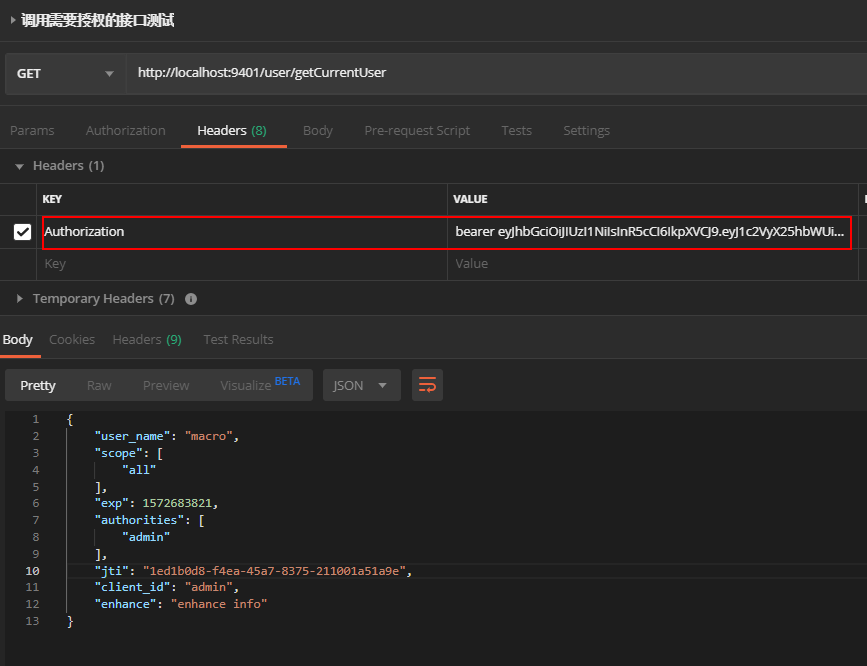View the response Headers (9) tab
This screenshot has width=867, height=666.
point(146,340)
